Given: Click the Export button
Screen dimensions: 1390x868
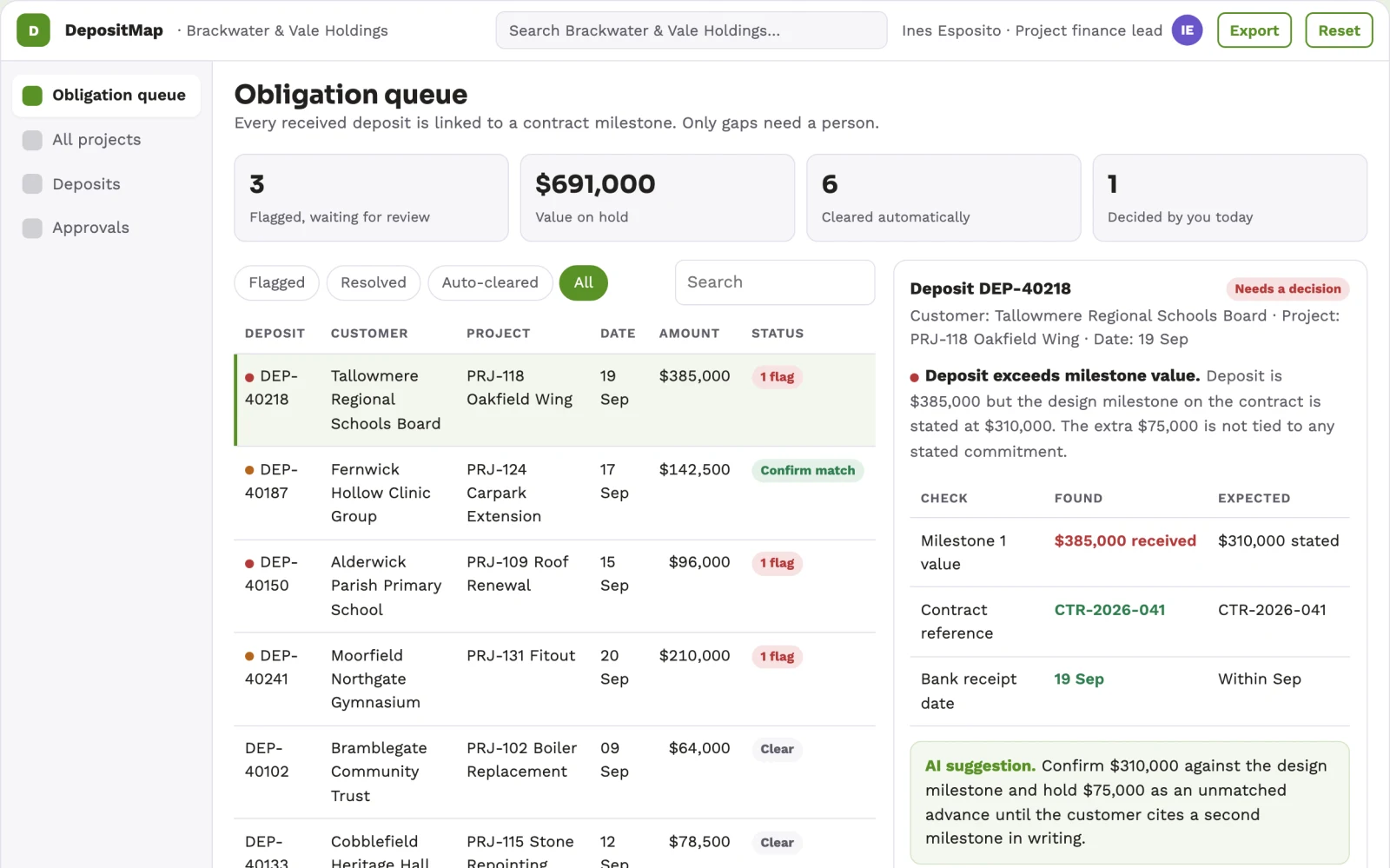Looking at the screenshot, I should (1254, 30).
